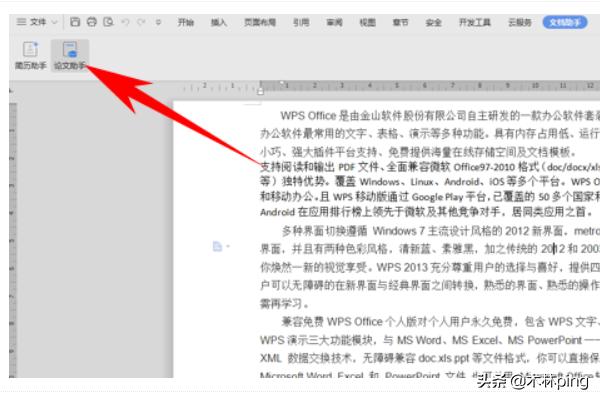600x400 pixels.
Task: Click the line starting 'XML 数据交换技术'
Action: coord(430,358)
